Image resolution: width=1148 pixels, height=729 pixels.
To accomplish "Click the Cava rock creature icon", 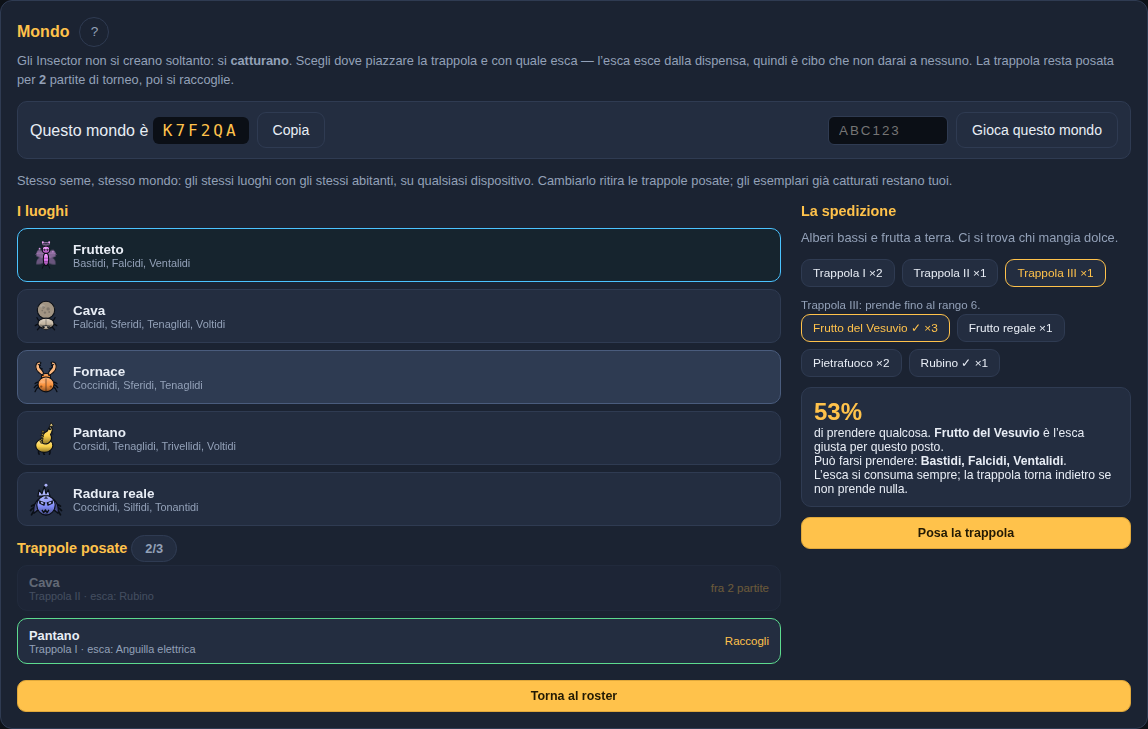I will (46, 315).
